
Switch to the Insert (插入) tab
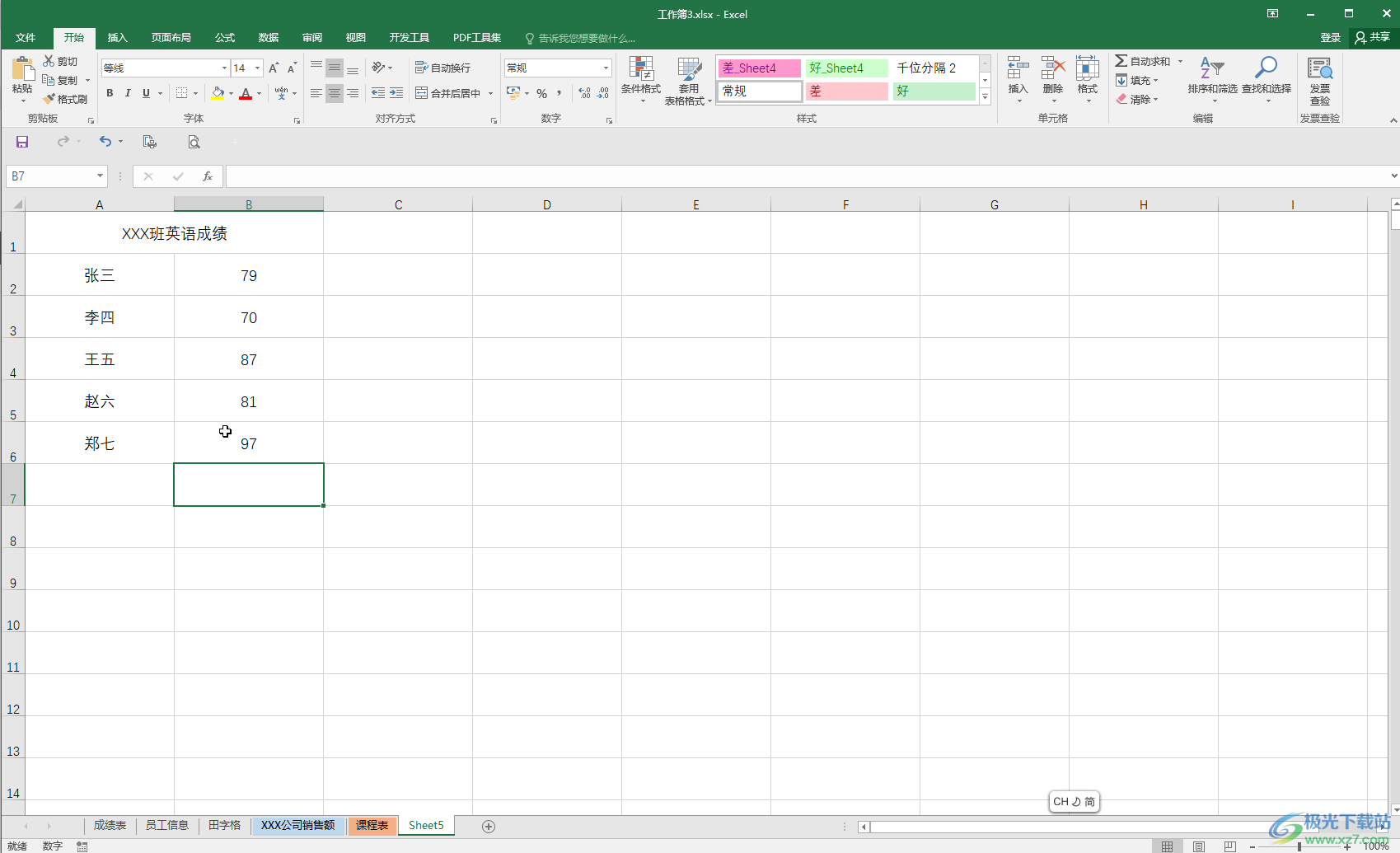[118, 38]
